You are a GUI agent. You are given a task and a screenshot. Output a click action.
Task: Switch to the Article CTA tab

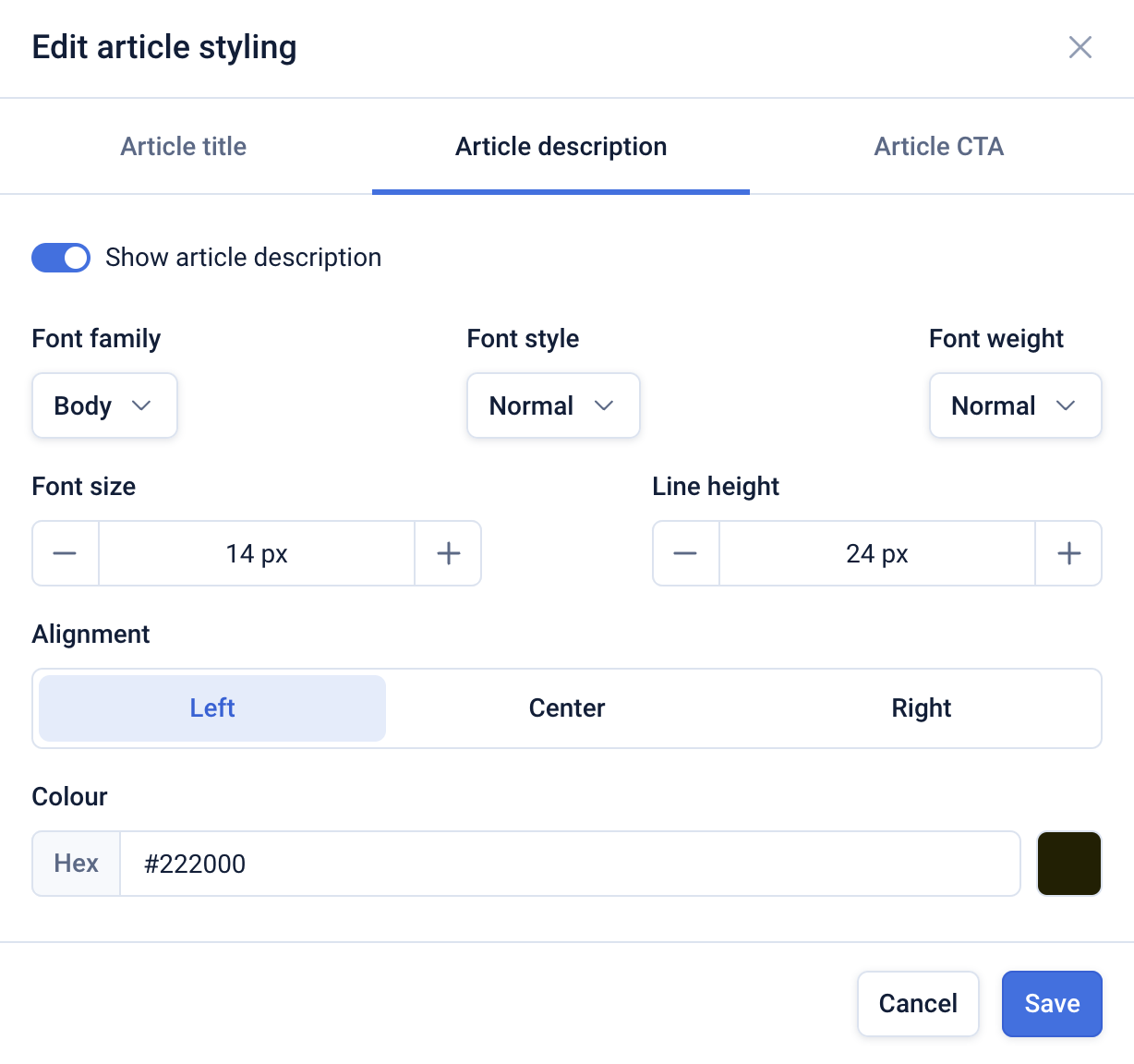938,147
